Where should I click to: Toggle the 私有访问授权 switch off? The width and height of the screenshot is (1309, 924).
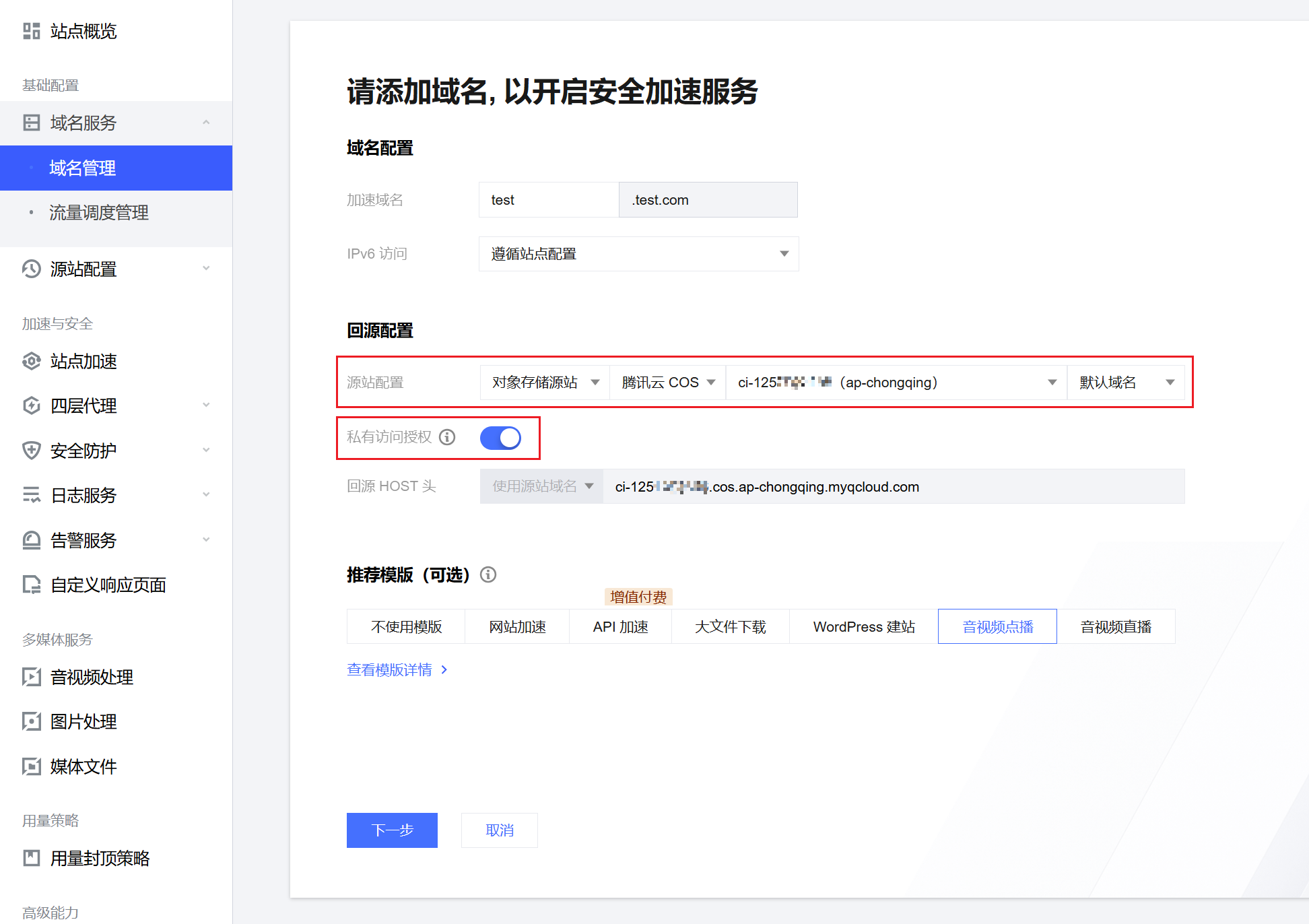500,438
